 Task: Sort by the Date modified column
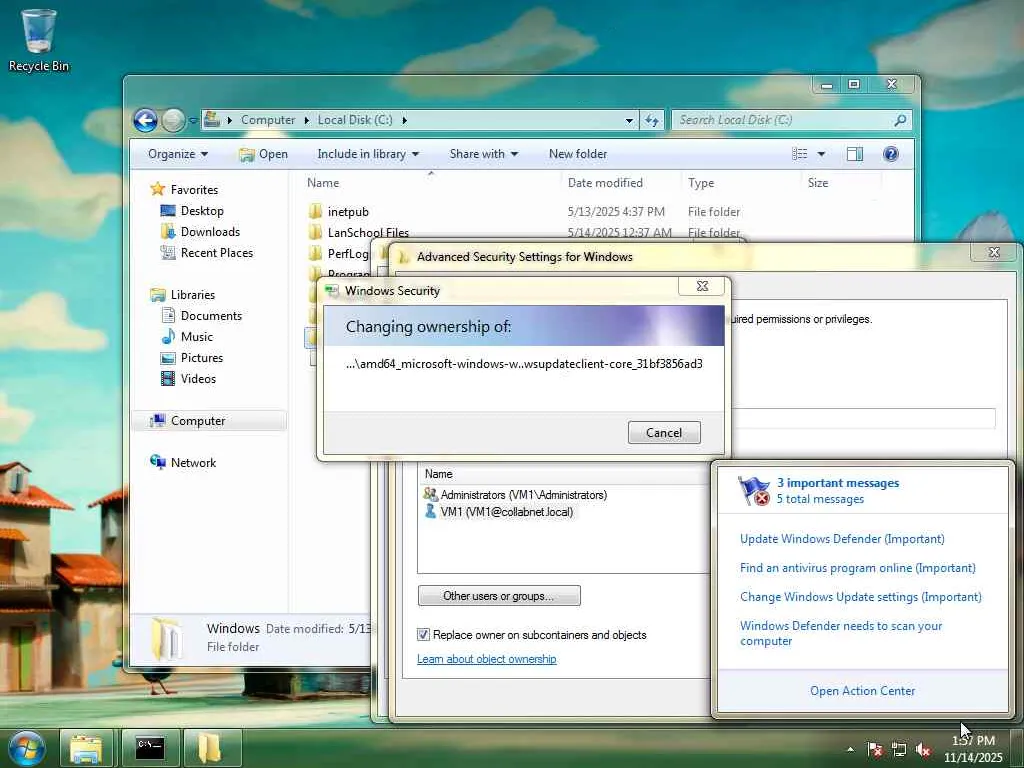pyautogui.click(x=620, y=183)
